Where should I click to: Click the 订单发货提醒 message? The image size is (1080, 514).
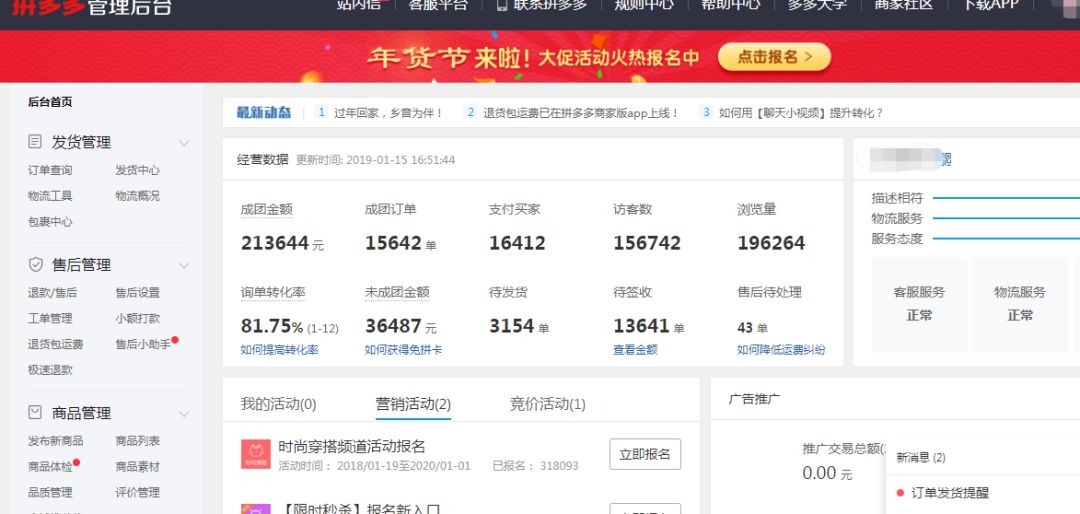(x=950, y=493)
